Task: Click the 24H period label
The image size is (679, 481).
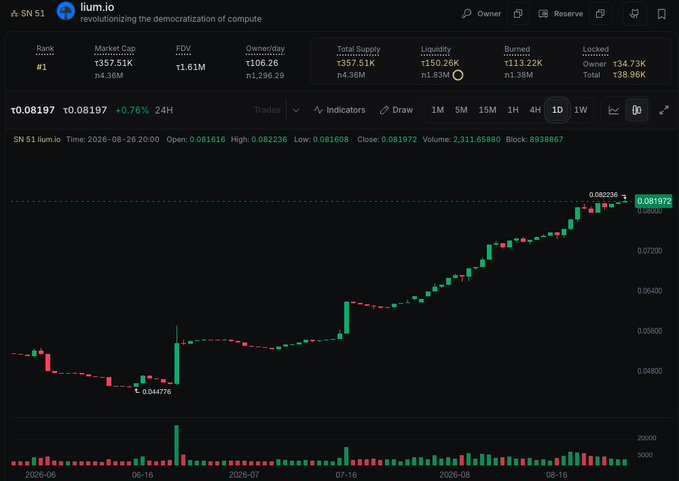Action: (164, 110)
